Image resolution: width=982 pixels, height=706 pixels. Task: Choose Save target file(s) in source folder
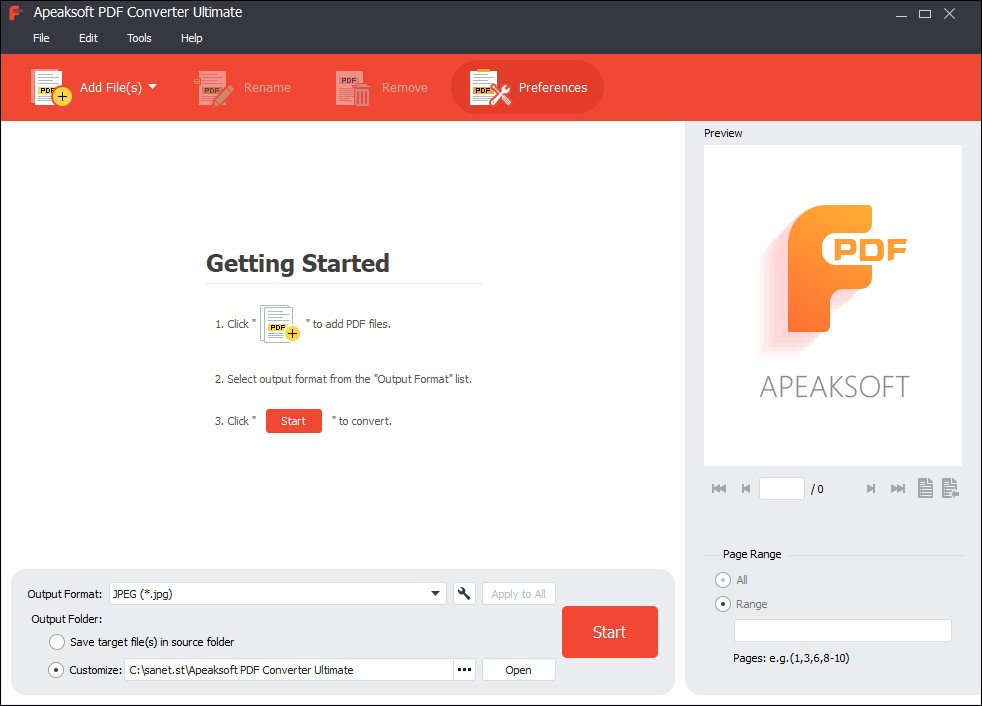click(57, 642)
